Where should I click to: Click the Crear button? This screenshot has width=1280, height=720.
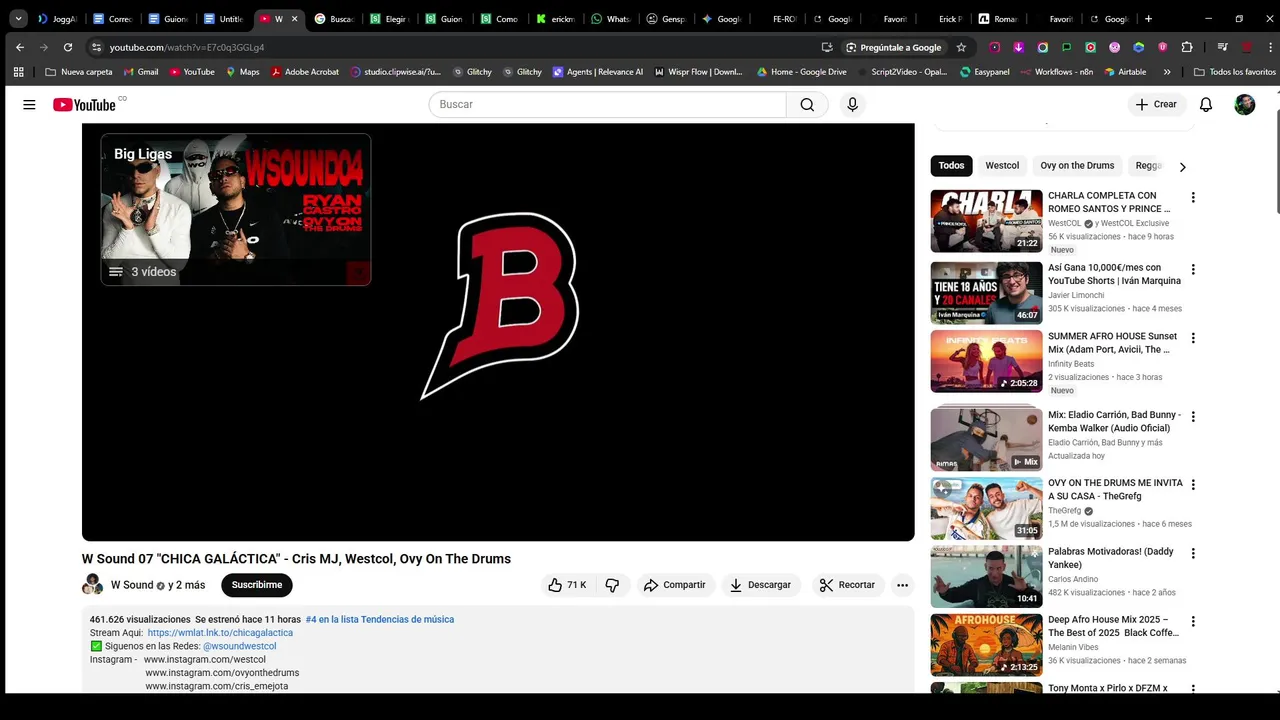click(x=1157, y=105)
